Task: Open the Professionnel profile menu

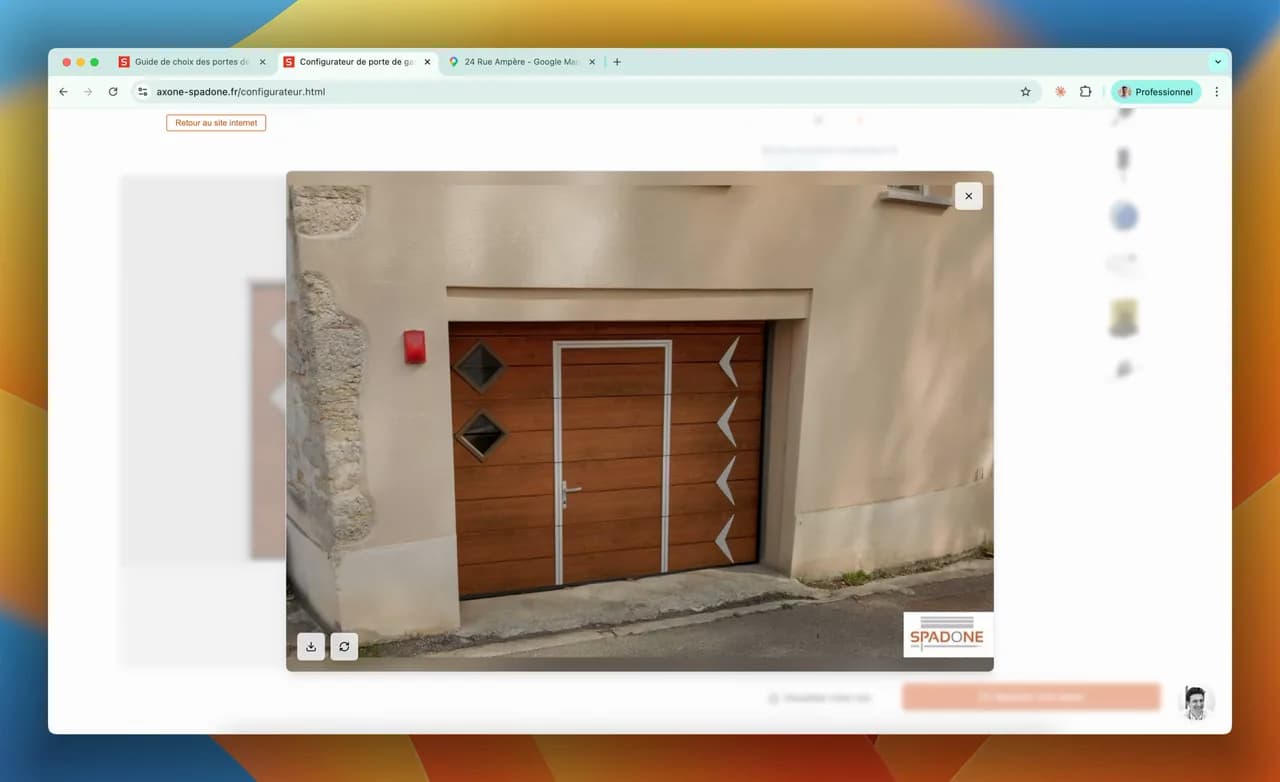Action: (1156, 92)
